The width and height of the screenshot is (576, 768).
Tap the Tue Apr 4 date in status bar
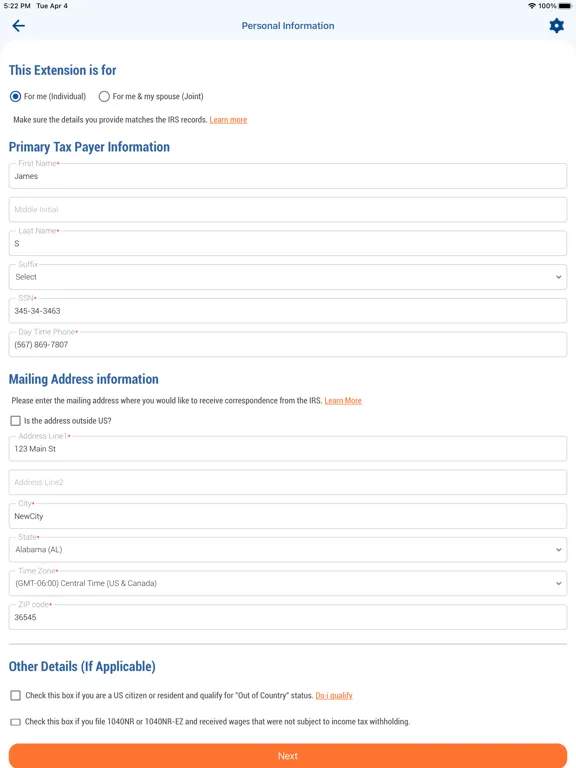pos(52,6)
